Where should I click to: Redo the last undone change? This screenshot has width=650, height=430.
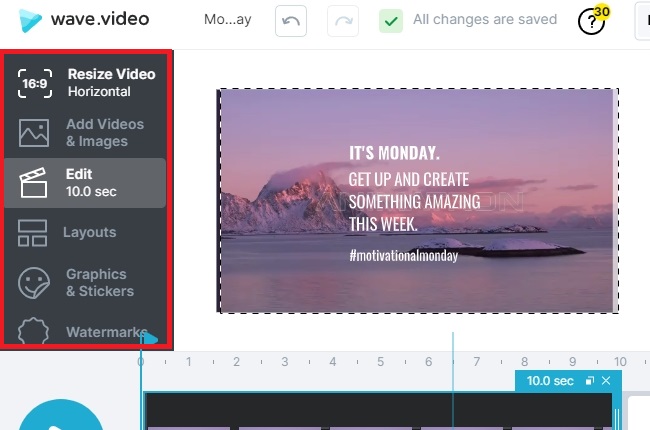(x=343, y=21)
